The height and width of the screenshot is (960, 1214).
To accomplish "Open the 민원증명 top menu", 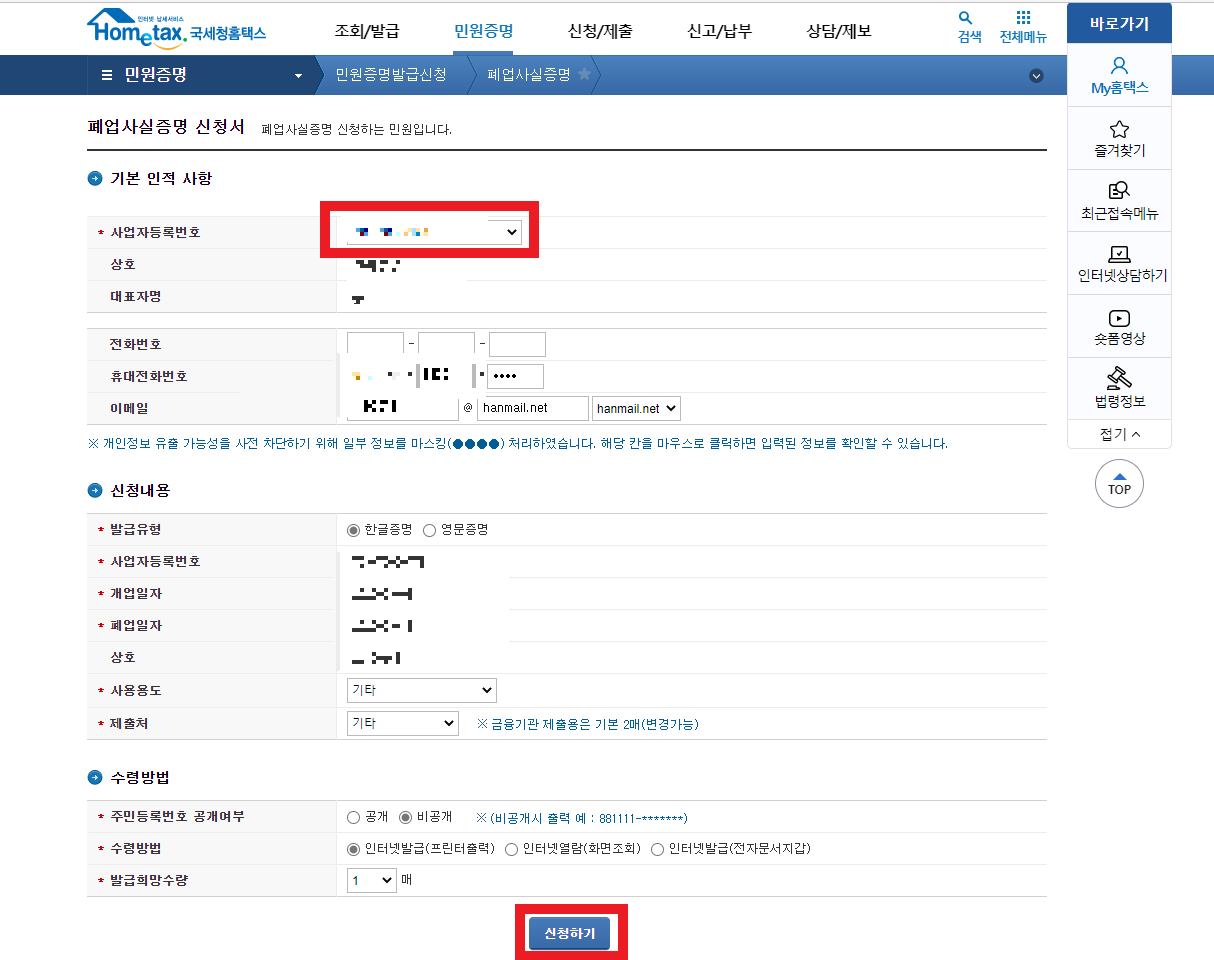I will [483, 31].
